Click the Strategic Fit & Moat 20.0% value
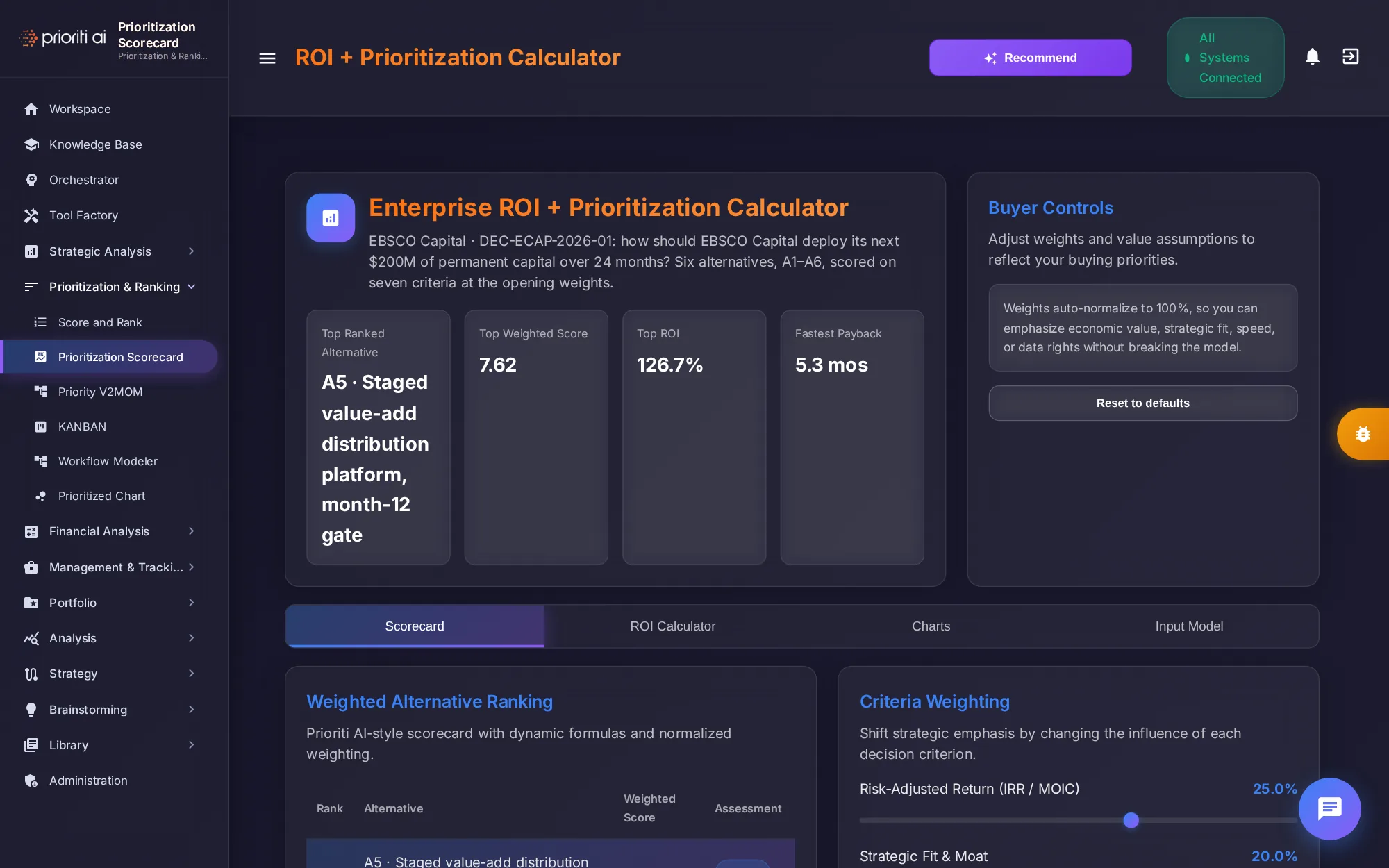Viewport: 1389px width, 868px height. [1274, 856]
